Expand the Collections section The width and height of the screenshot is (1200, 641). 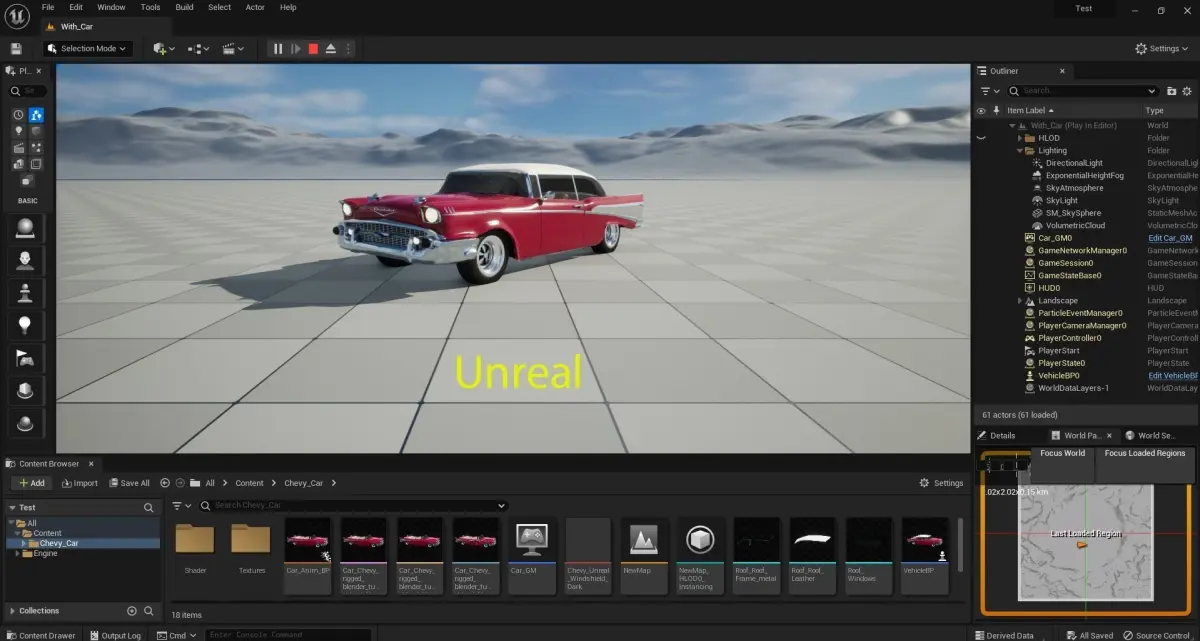[12, 610]
